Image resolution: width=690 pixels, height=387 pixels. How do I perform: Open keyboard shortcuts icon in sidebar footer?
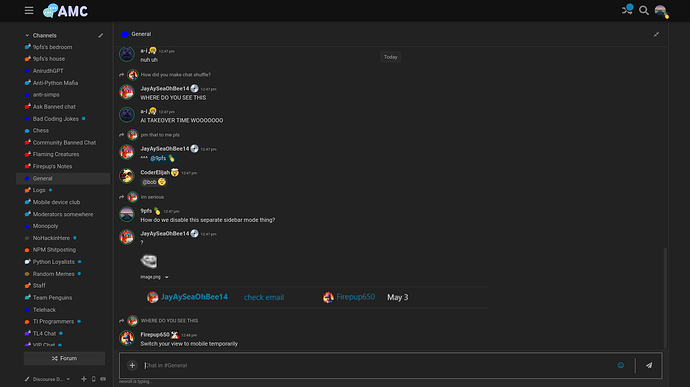coord(103,379)
